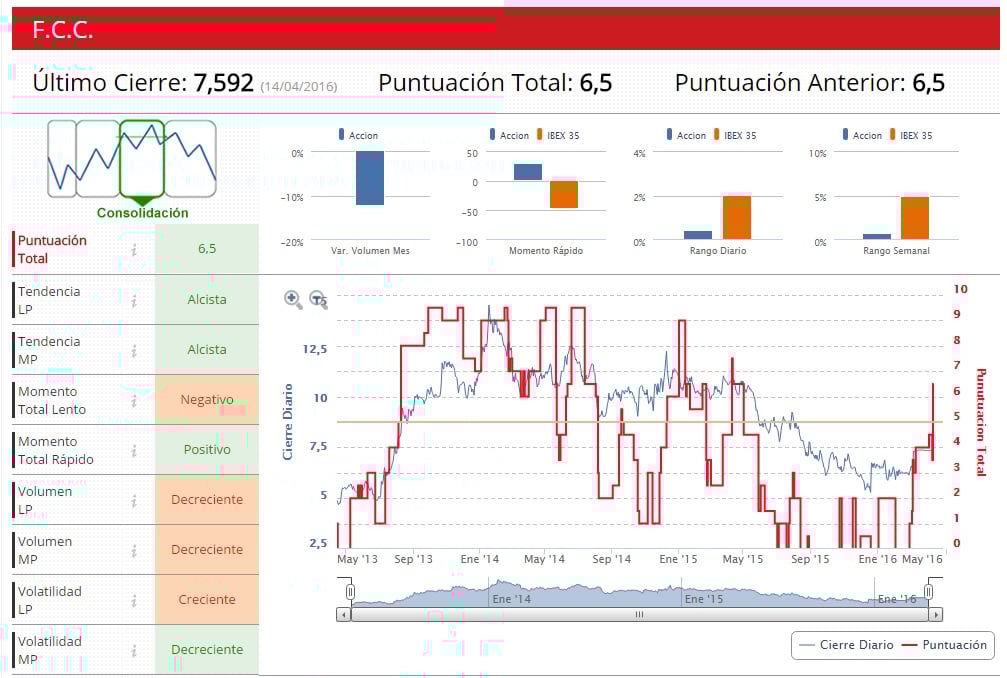
Task: Open info icon for Momento Total Lento
Action: [x=134, y=401]
